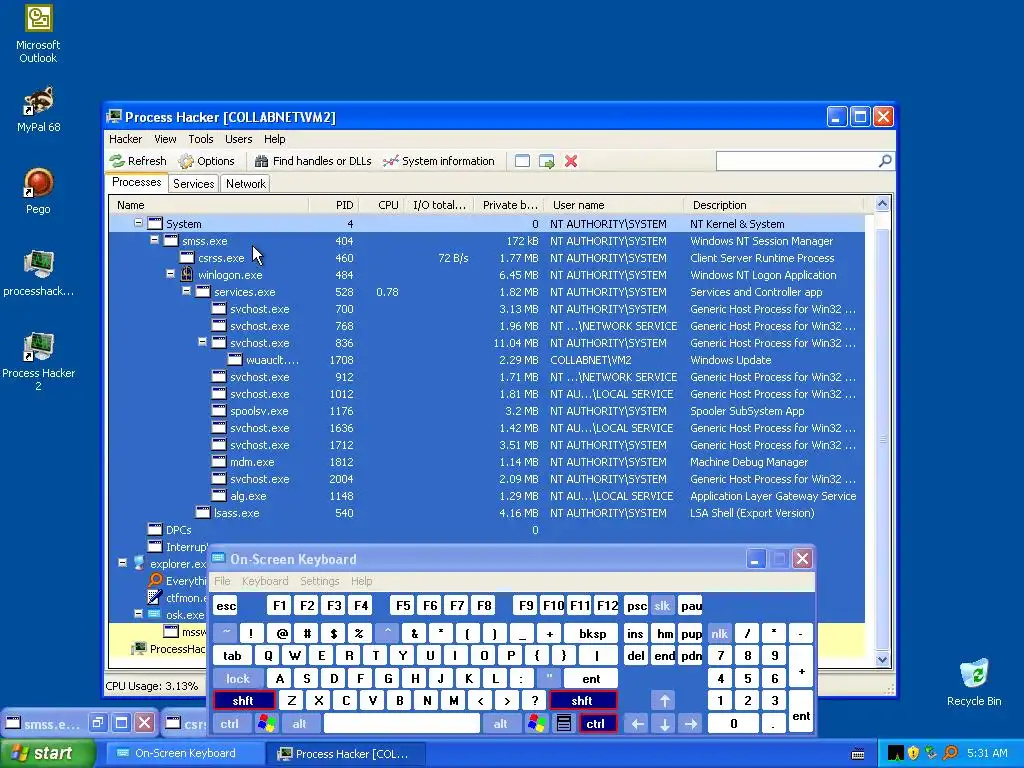This screenshot has height=768, width=1024.
Task: Click the search magnifier icon
Action: point(885,161)
